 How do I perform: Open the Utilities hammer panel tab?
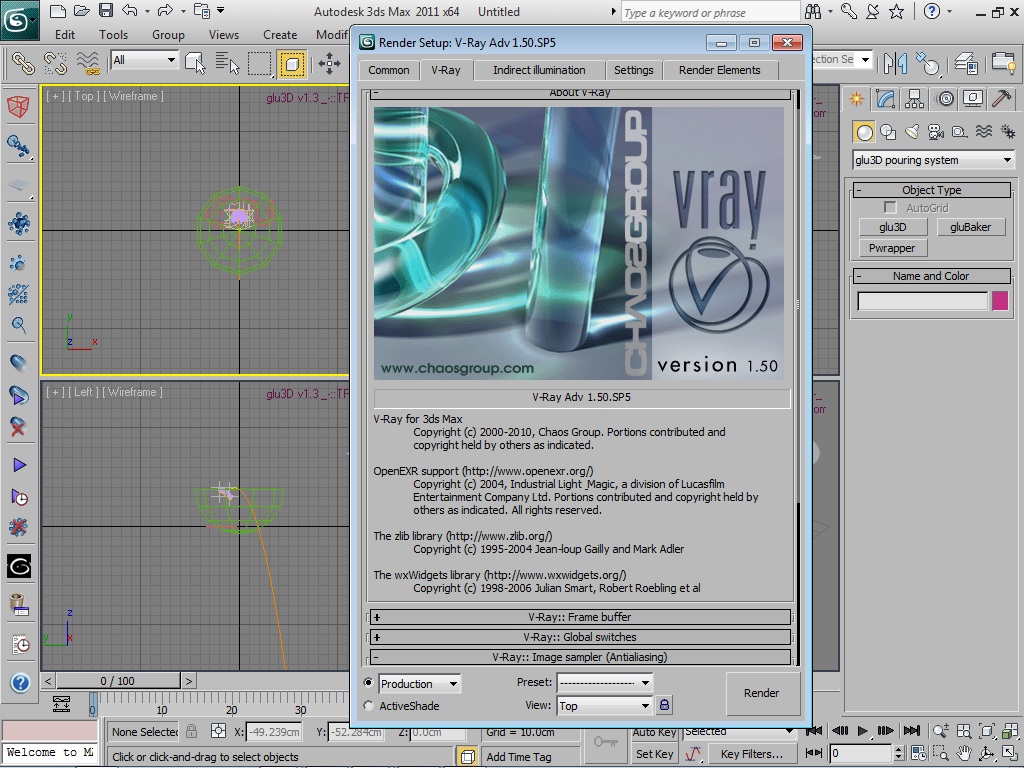click(1001, 99)
